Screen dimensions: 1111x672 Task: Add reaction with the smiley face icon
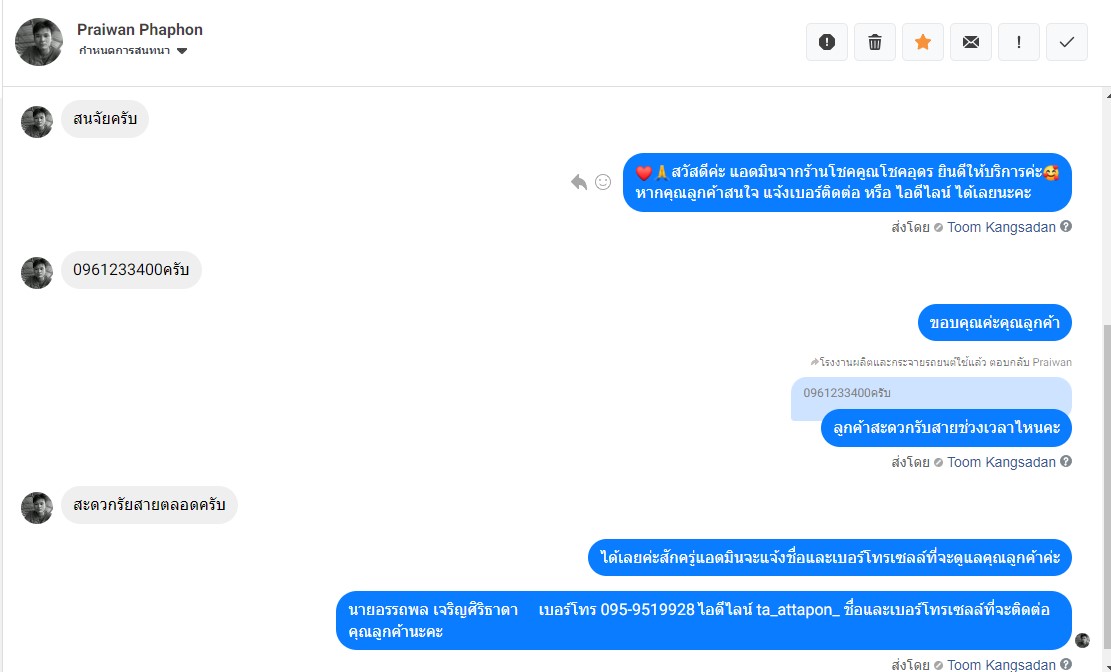tap(603, 182)
